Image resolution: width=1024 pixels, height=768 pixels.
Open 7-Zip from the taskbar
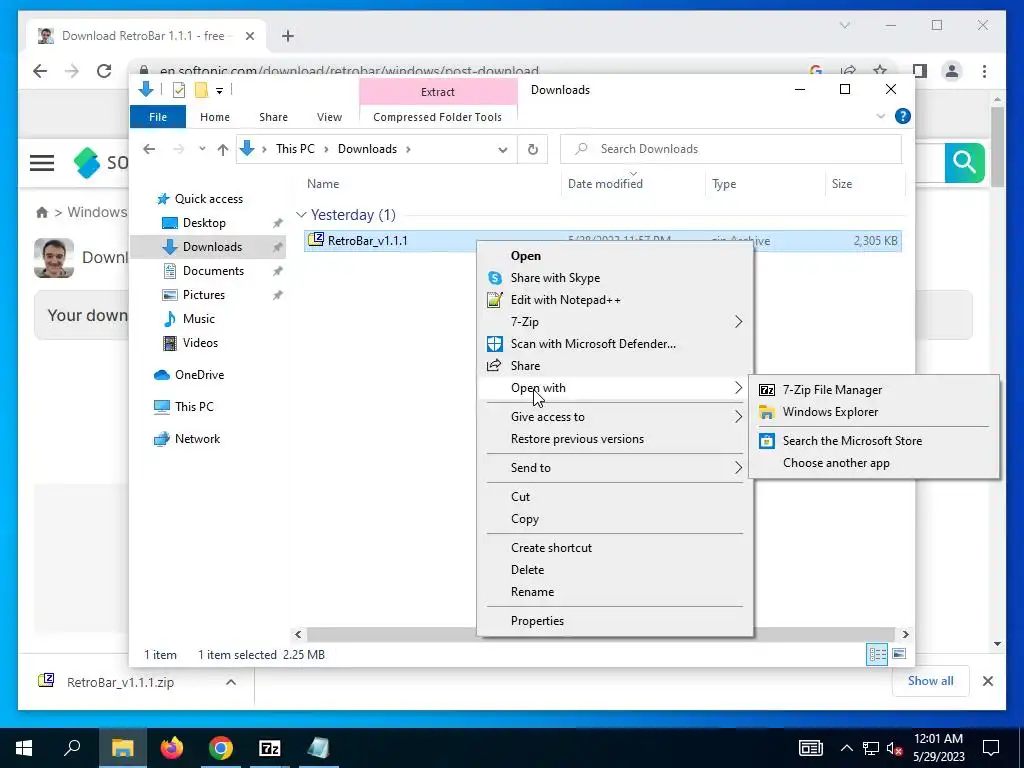[x=270, y=748]
